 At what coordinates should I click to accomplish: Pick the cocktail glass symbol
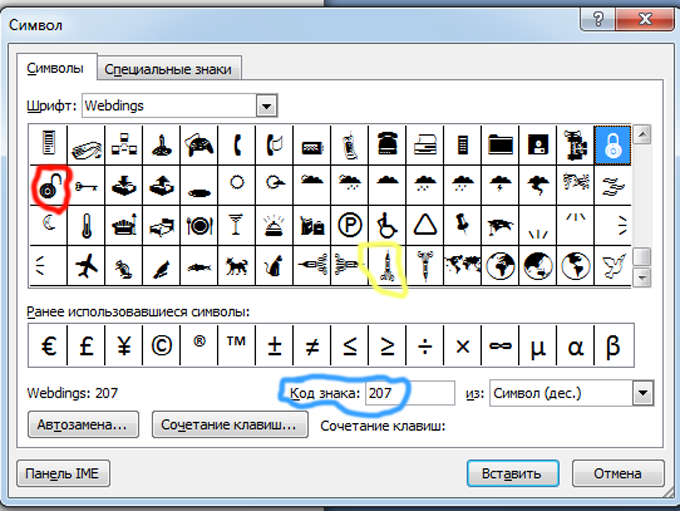pyautogui.click(x=236, y=226)
